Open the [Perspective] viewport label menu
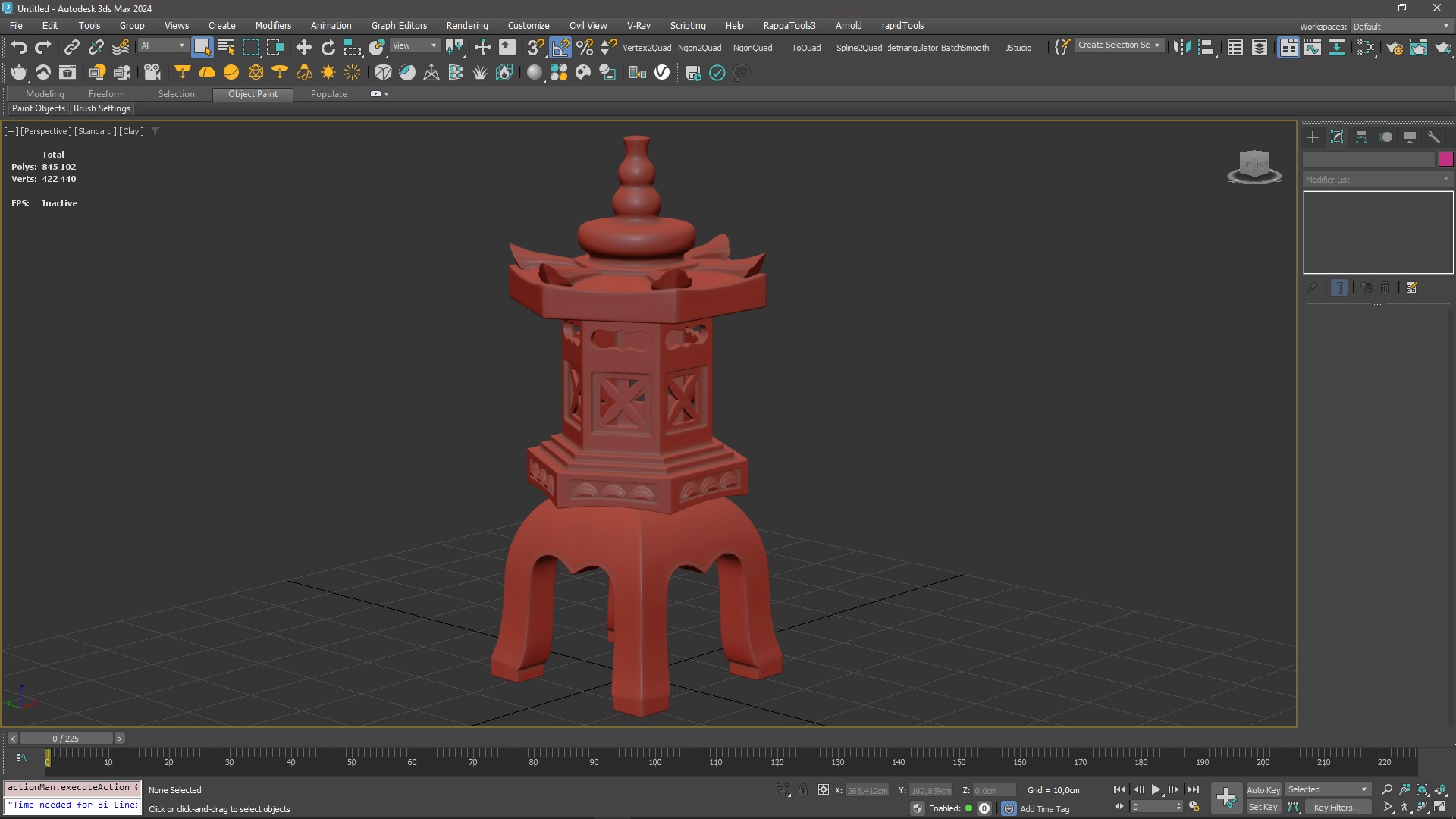The width and height of the screenshot is (1456, 819). pos(46,131)
